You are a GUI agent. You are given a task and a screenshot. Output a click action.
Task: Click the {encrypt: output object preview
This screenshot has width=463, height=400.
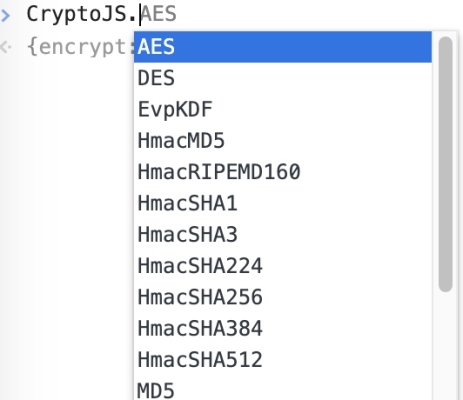point(80,47)
